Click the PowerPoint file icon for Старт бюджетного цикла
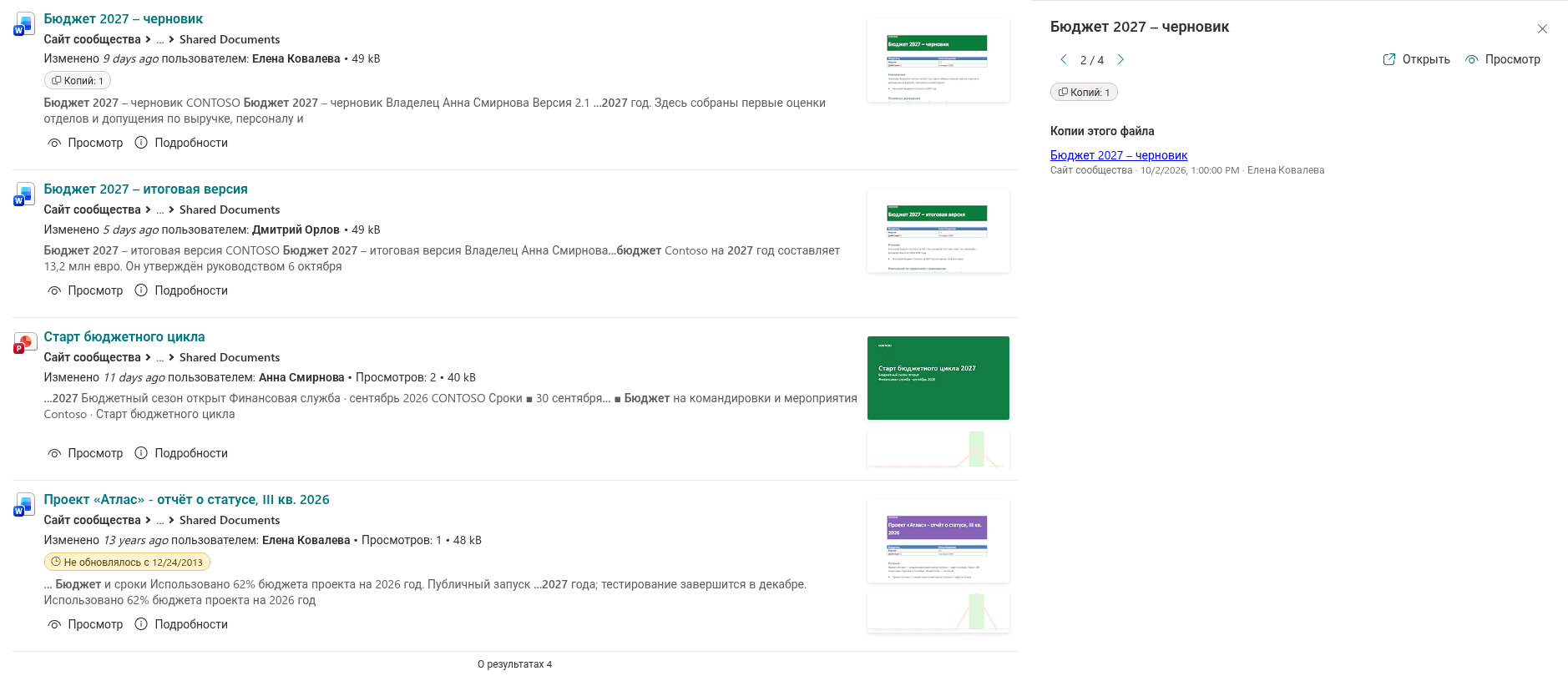This screenshot has height=676, width=1568. point(24,341)
